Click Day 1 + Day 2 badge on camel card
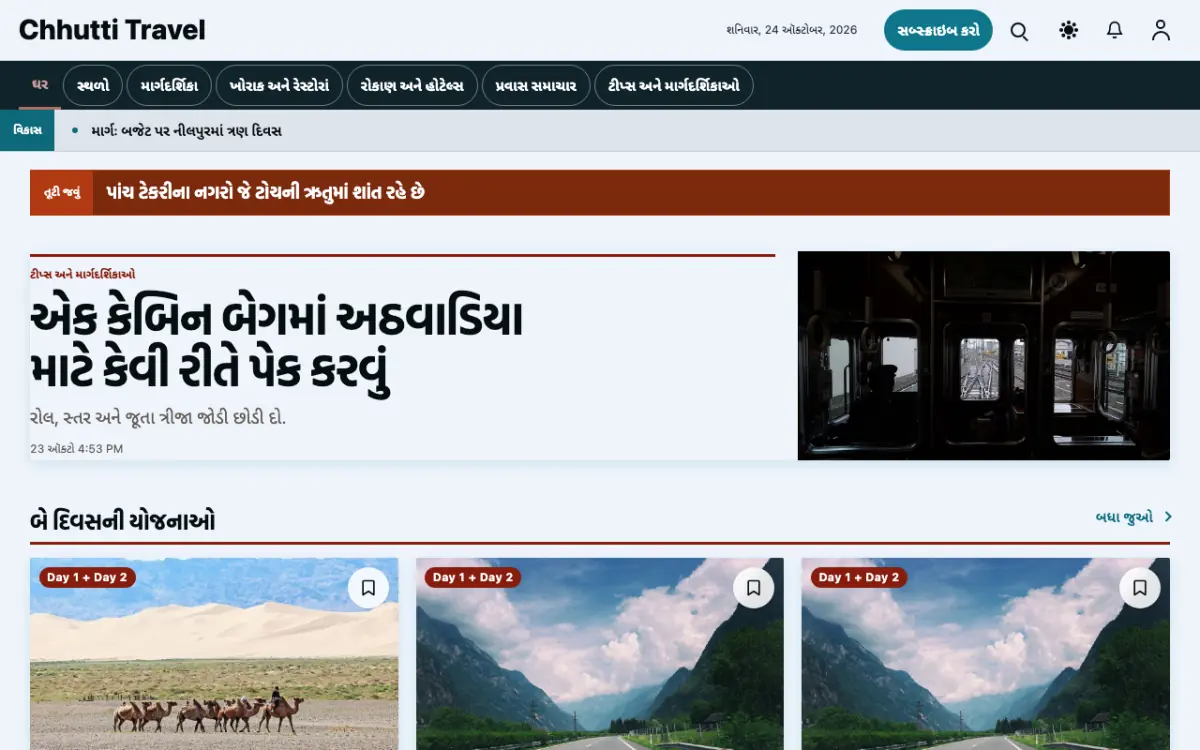Viewport: 1200px width, 750px height. [88, 577]
